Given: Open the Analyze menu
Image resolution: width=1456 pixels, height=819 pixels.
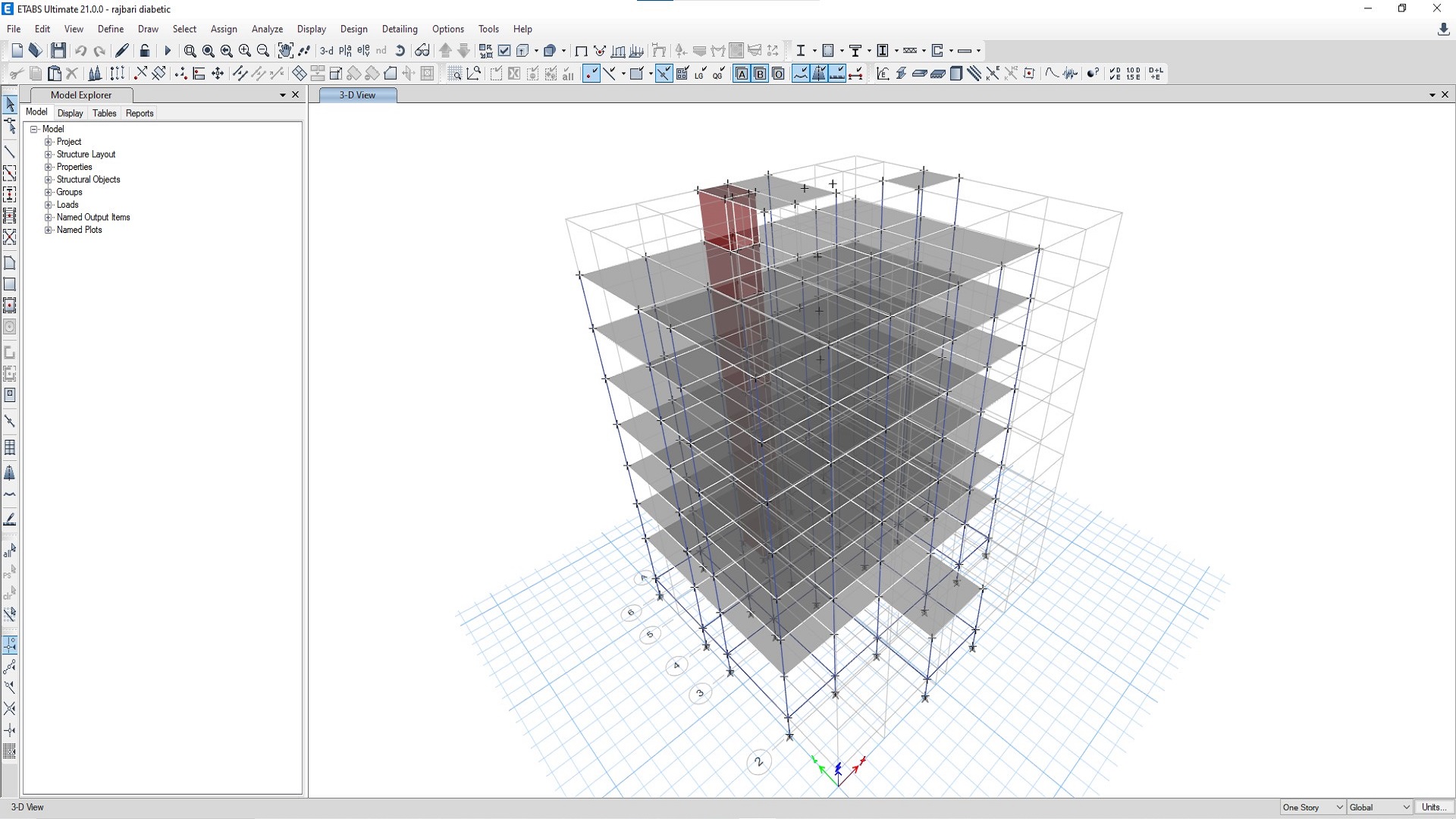Looking at the screenshot, I should point(267,29).
